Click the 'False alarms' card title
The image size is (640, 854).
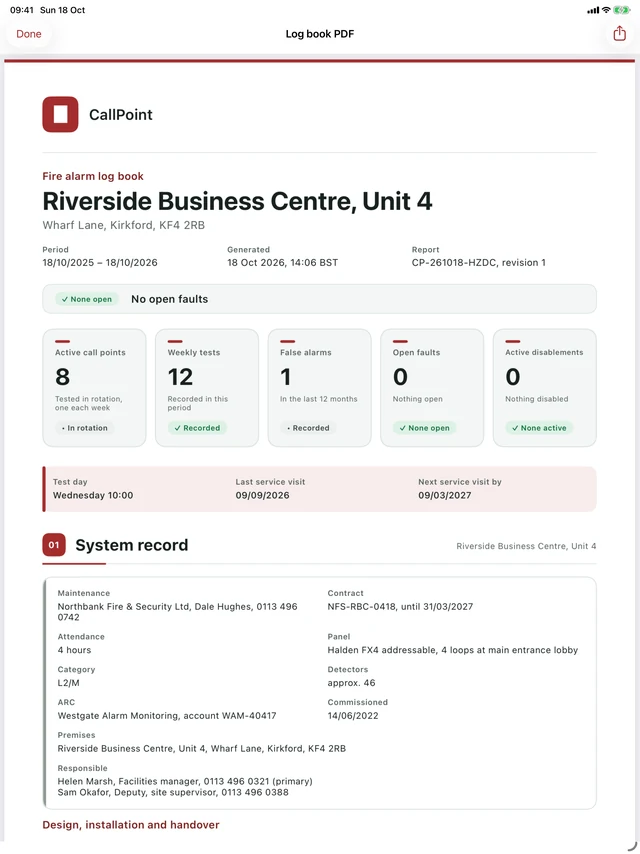tap(306, 352)
